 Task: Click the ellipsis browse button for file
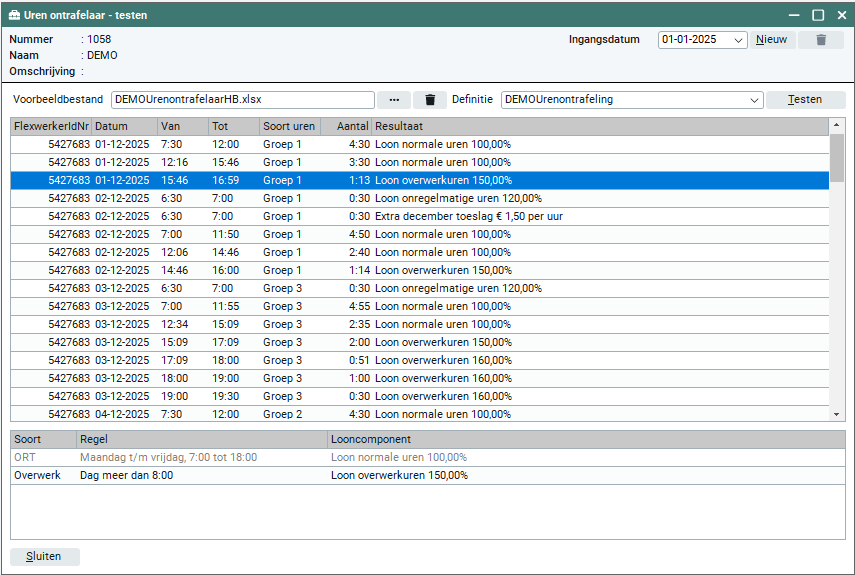(x=394, y=100)
